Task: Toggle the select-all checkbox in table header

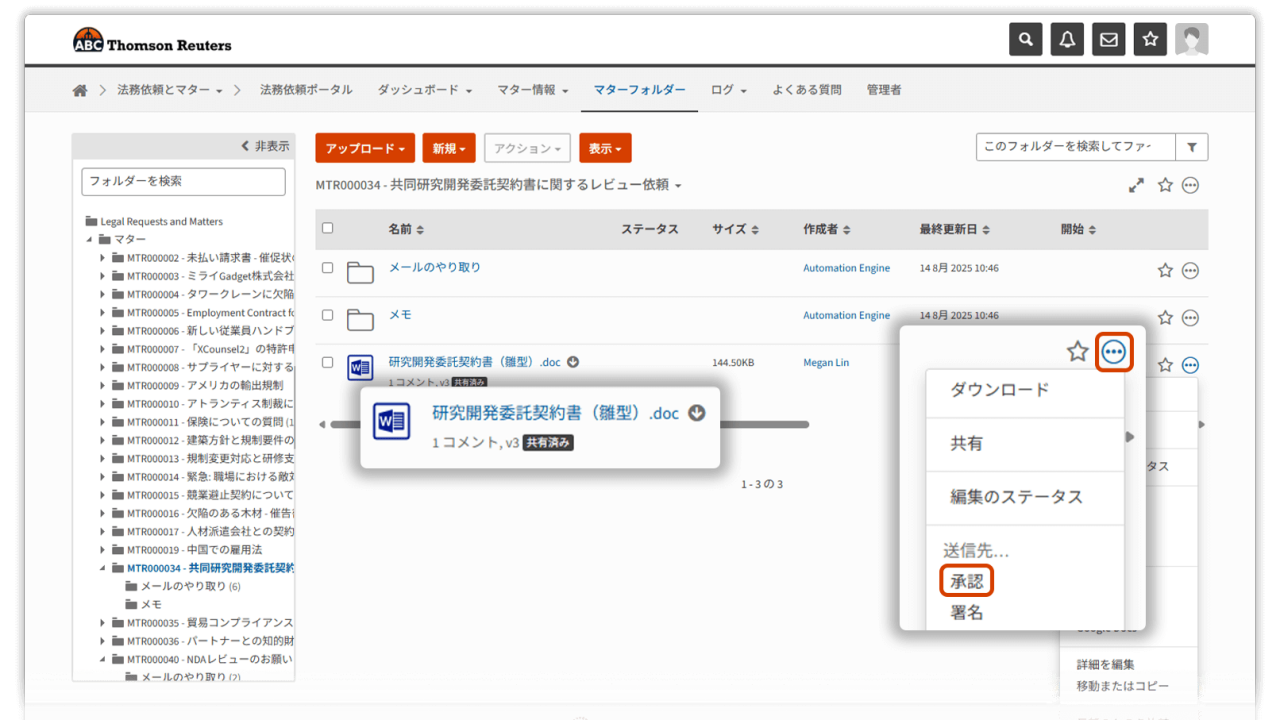Action: 327,228
